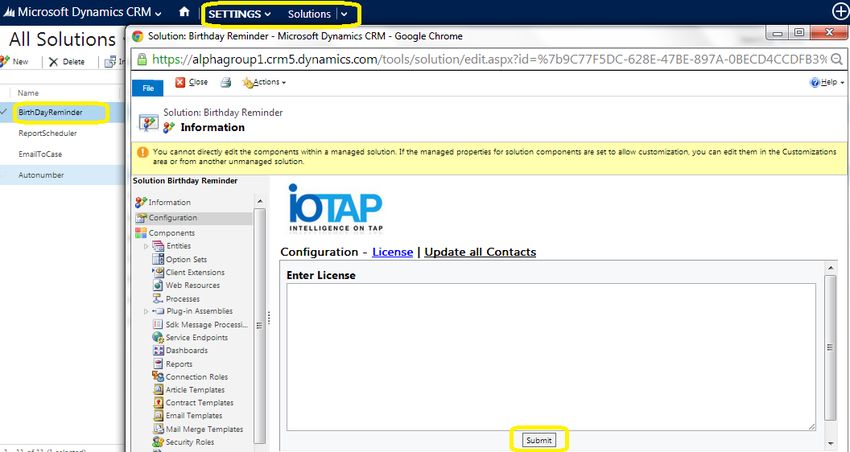The width and height of the screenshot is (850, 452).
Task: Click the quick create plus icon
Action: tap(840, 12)
